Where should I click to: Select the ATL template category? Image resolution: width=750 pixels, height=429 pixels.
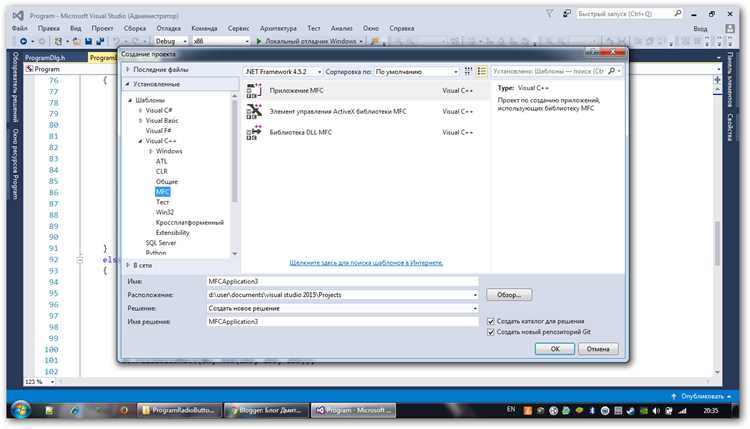[x=162, y=161]
